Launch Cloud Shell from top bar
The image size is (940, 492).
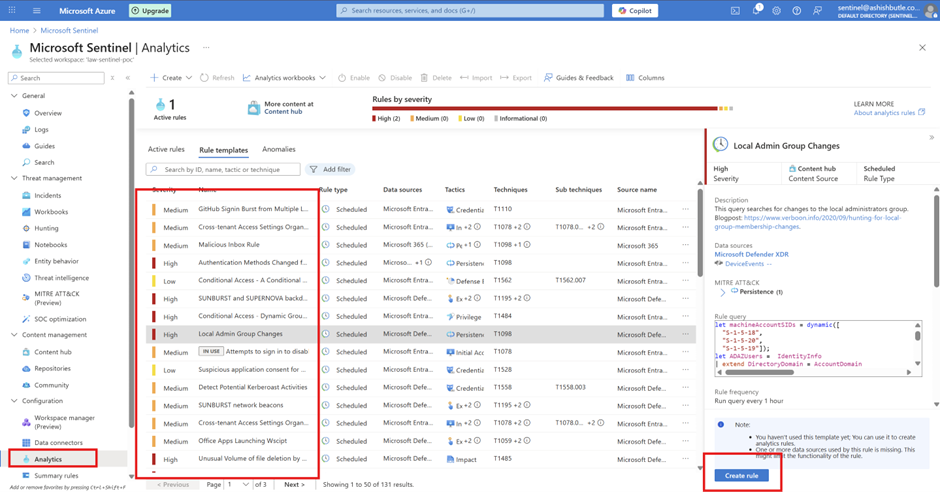click(x=735, y=11)
